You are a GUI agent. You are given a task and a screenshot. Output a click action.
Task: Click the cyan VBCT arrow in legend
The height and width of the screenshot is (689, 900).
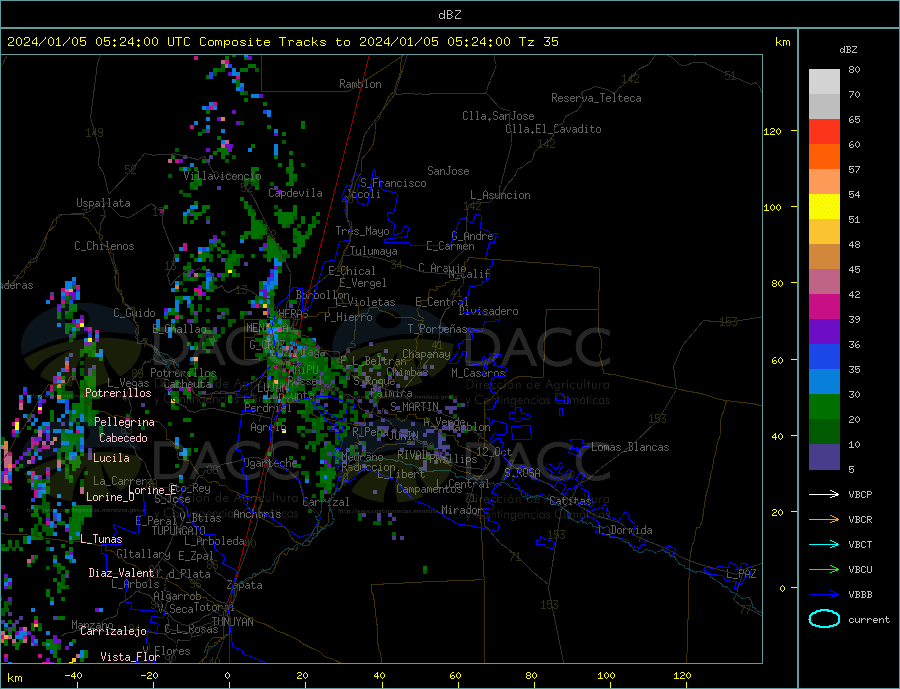point(824,544)
